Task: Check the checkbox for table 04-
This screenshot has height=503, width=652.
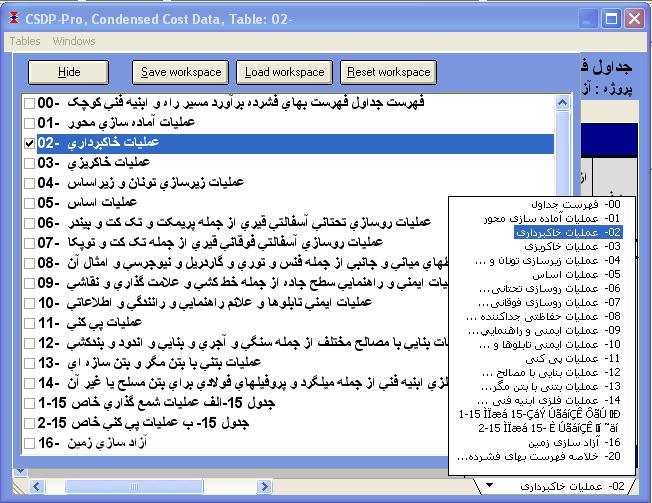Action: click(30, 183)
